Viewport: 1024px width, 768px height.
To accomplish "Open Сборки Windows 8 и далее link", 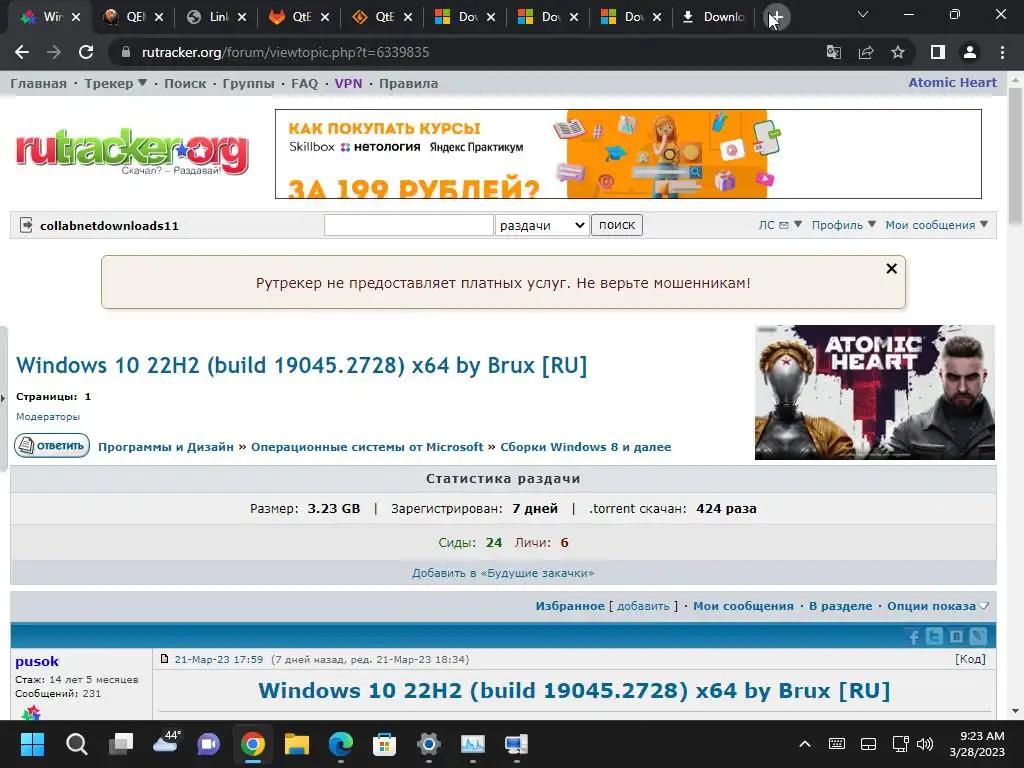I will coord(586,447).
